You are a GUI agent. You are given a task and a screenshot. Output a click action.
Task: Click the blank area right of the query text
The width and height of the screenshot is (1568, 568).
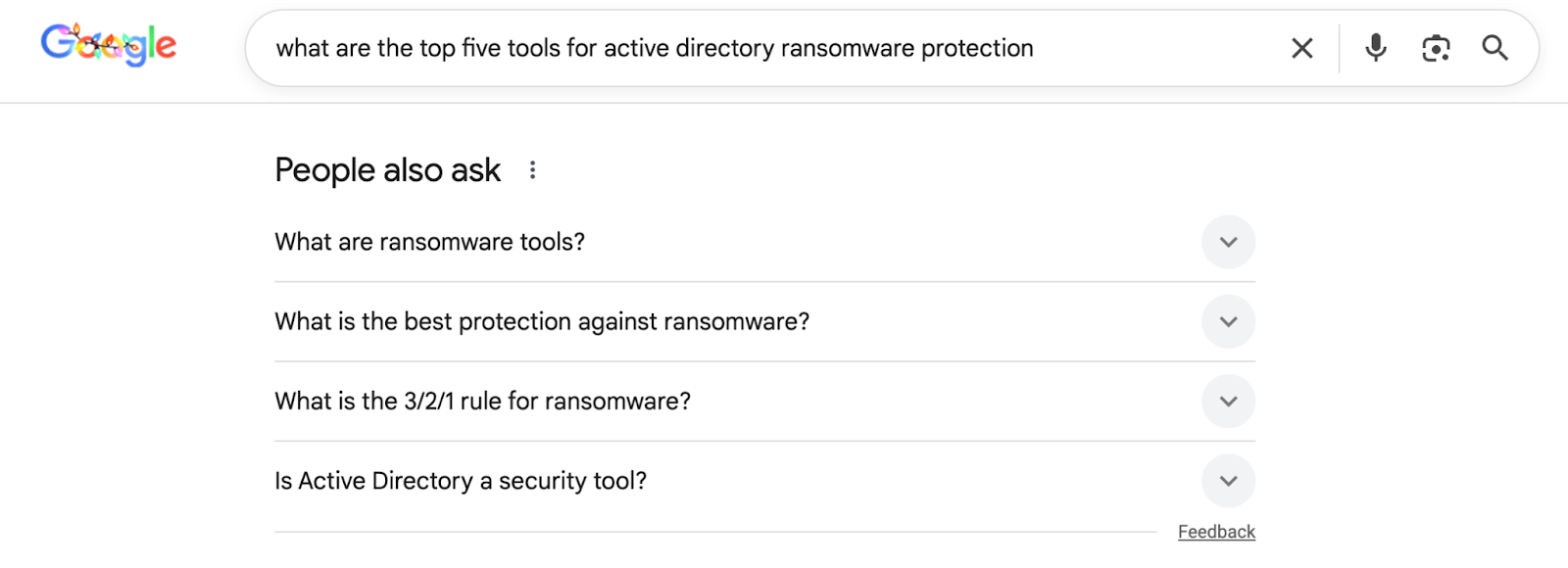tap(1156, 48)
